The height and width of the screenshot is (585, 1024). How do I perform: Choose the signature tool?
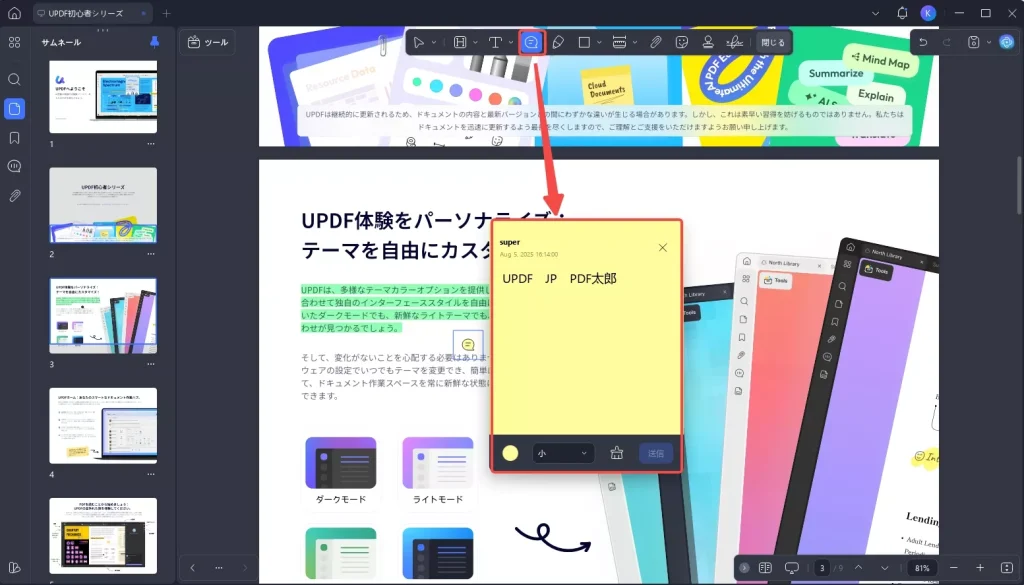coord(734,42)
